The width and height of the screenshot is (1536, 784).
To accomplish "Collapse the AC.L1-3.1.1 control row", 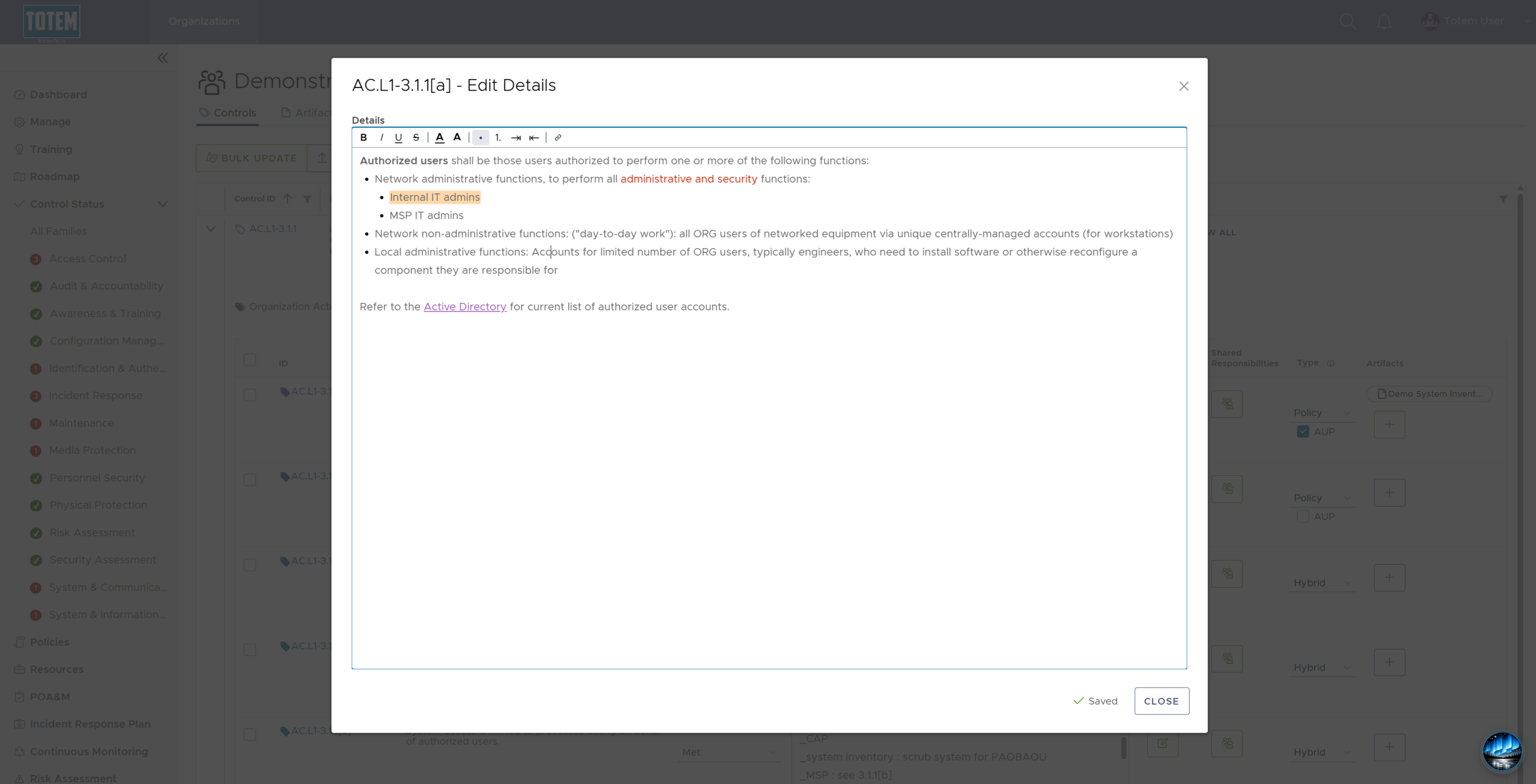I will (x=211, y=229).
